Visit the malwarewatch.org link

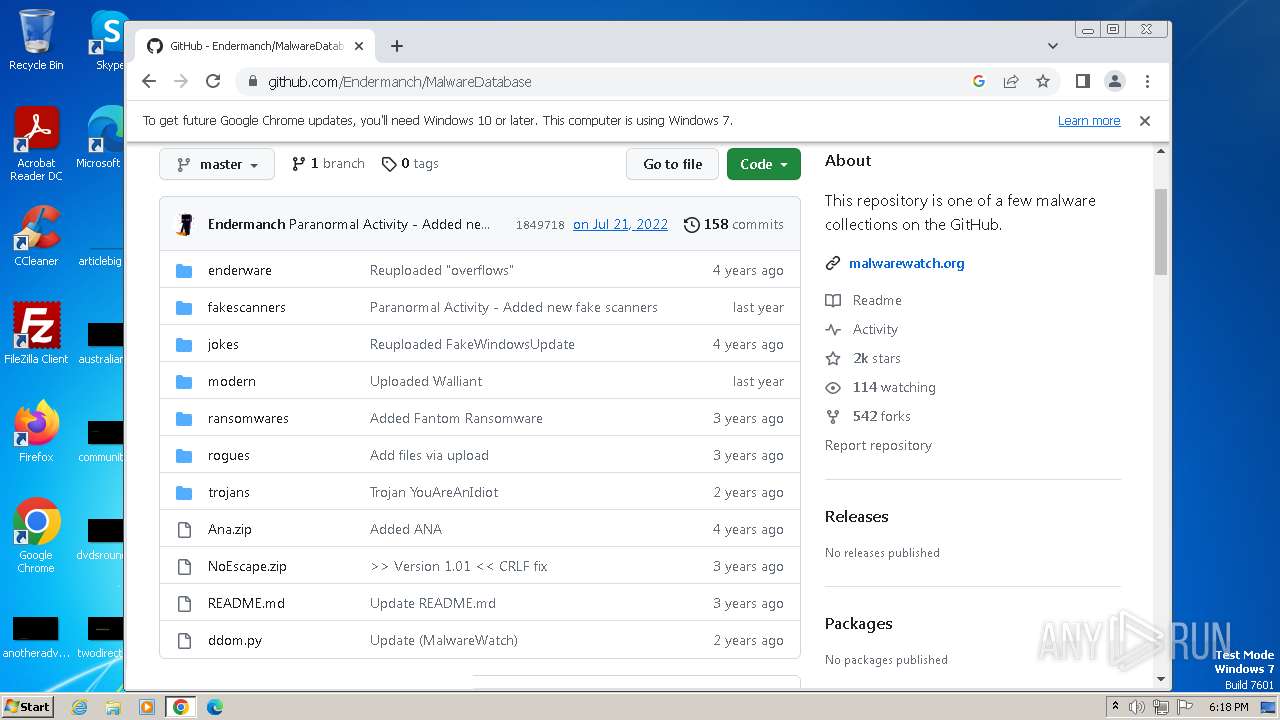click(906, 263)
